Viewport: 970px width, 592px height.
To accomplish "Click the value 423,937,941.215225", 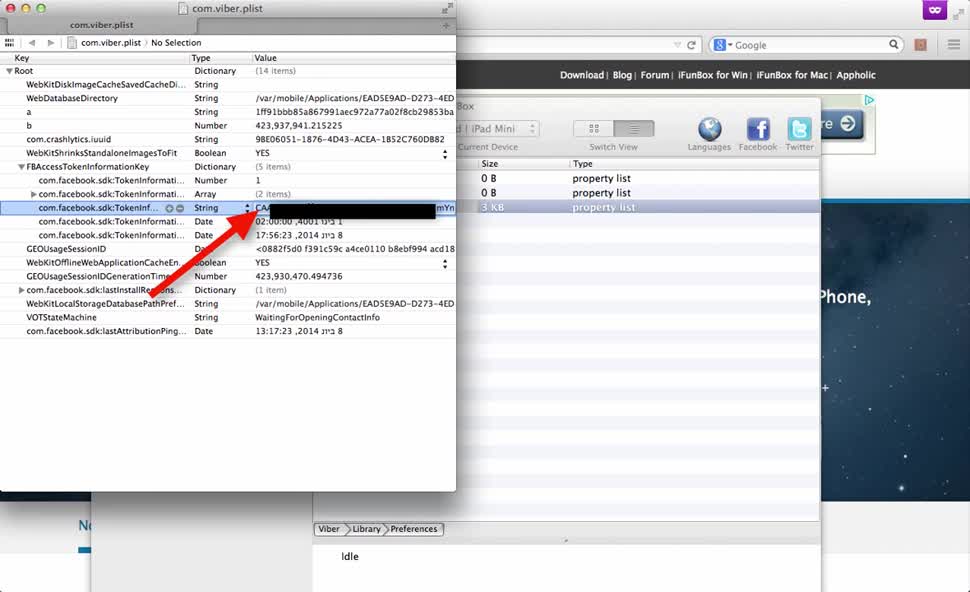I will 299,126.
